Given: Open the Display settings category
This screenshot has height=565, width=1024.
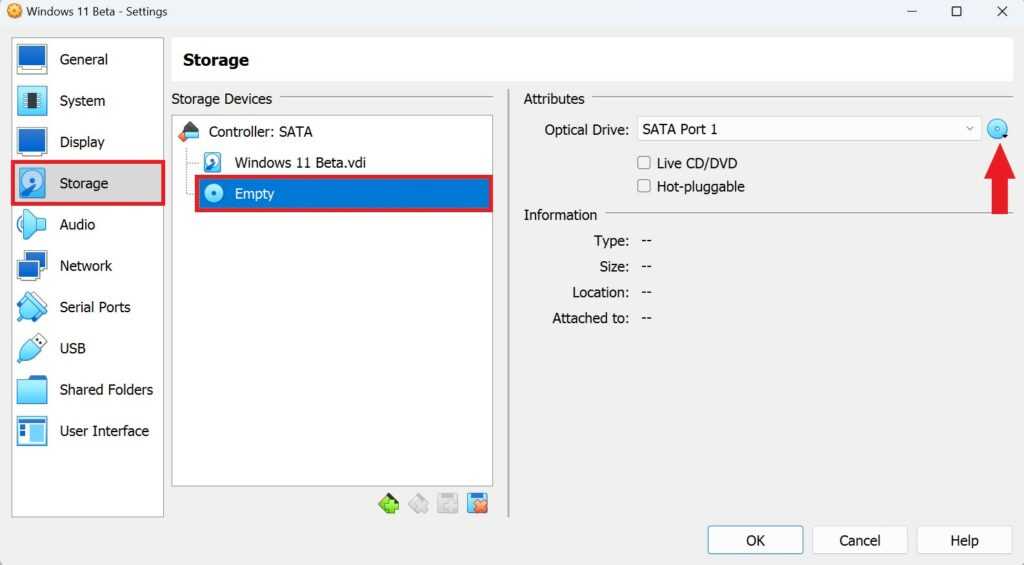Looking at the screenshot, I should coord(82,142).
